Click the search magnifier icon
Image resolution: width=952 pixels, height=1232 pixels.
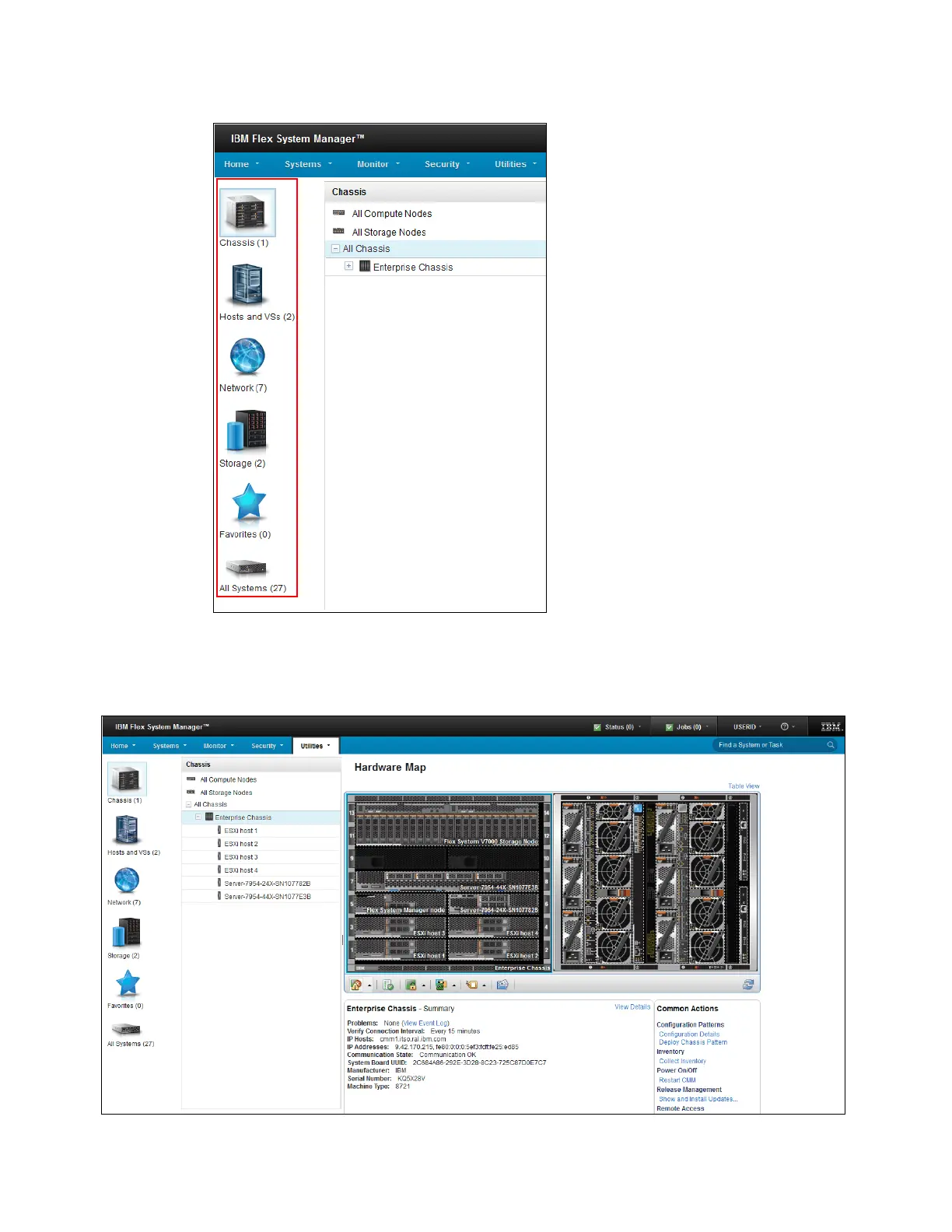click(x=831, y=745)
